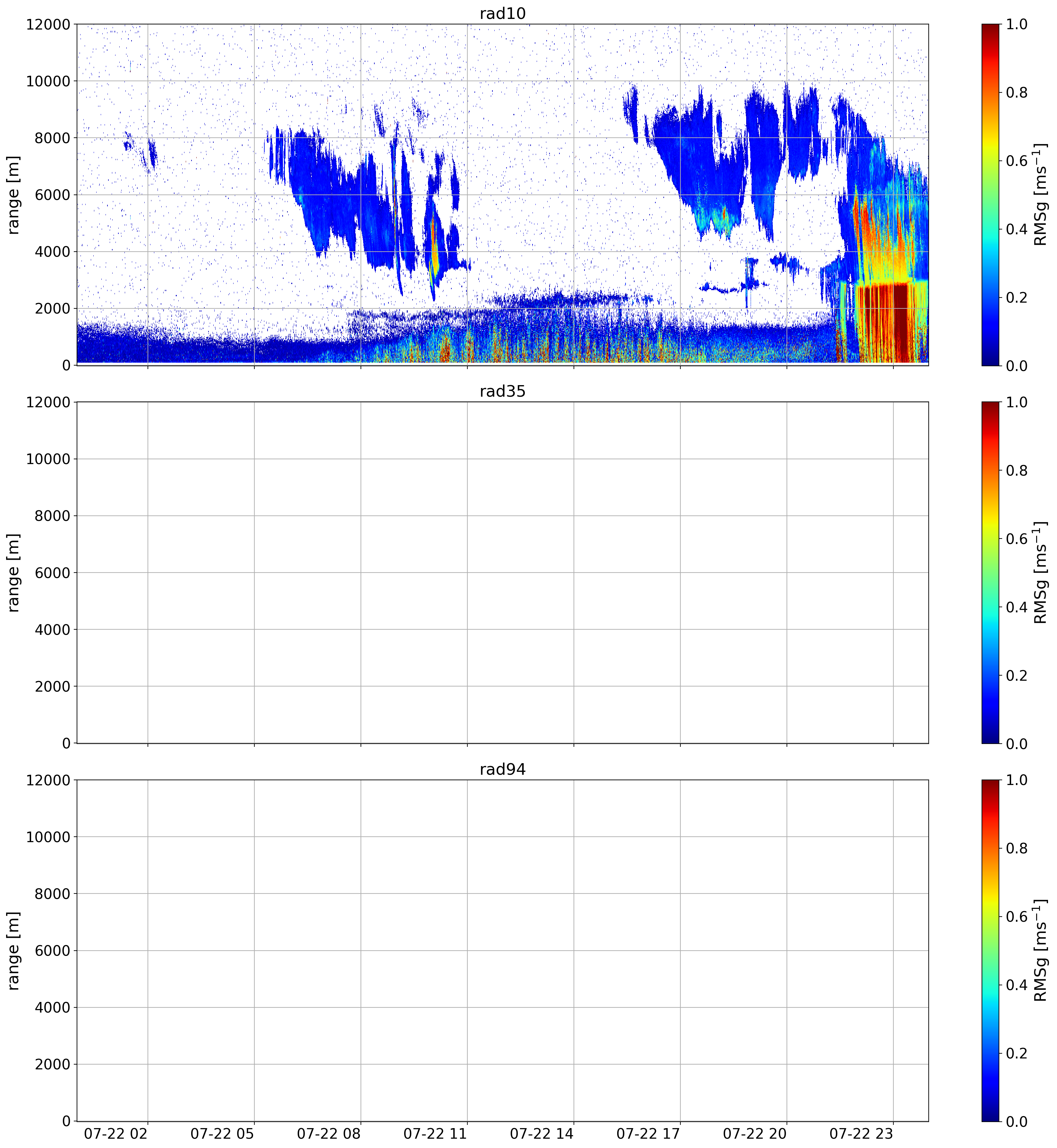Image resolution: width=1057 pixels, height=1148 pixels.
Task: Click the 4000 tick label on rad35 axis
Action: coord(52,629)
